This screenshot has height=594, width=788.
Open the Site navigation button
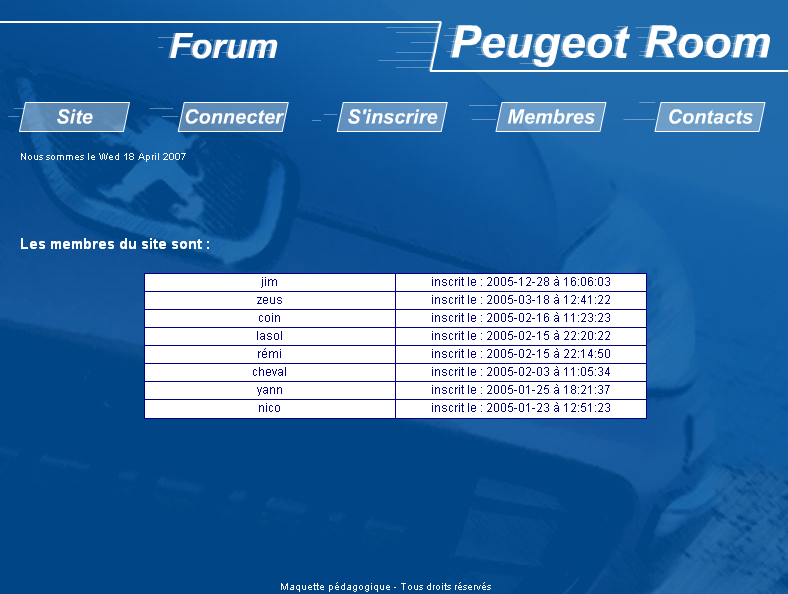tap(74, 117)
